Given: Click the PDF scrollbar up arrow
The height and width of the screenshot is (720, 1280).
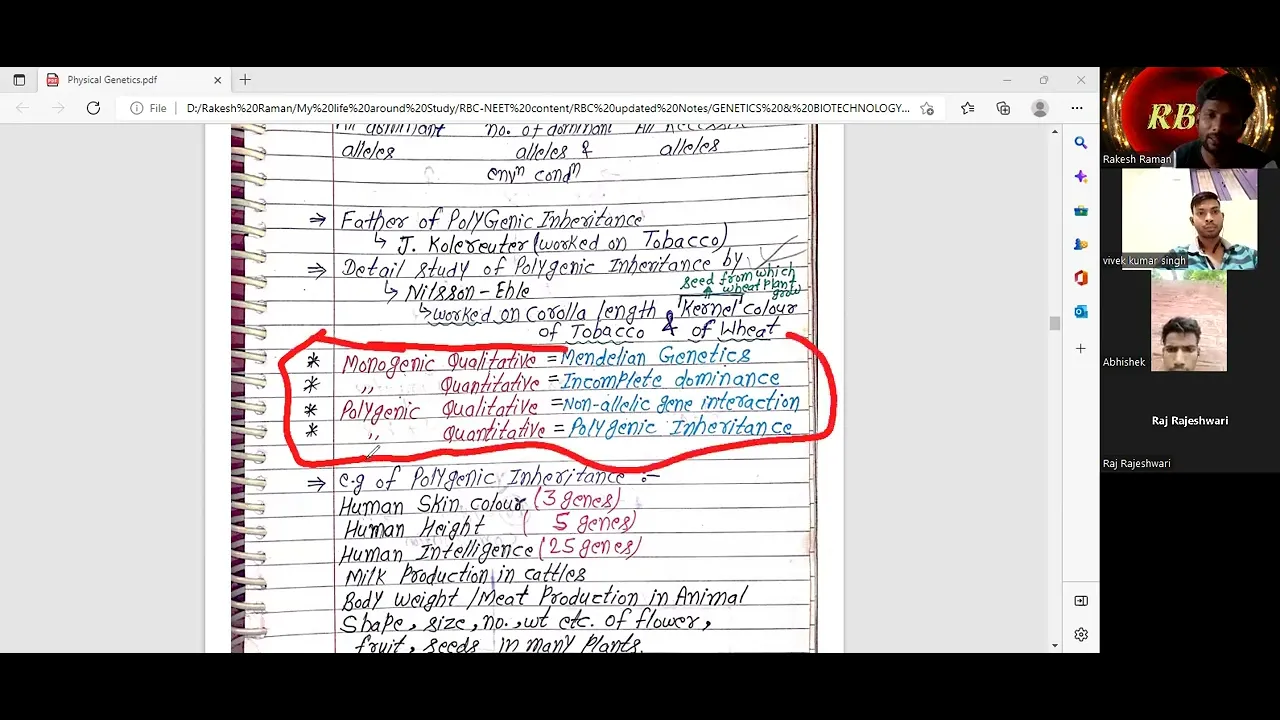Looking at the screenshot, I should tap(1054, 132).
